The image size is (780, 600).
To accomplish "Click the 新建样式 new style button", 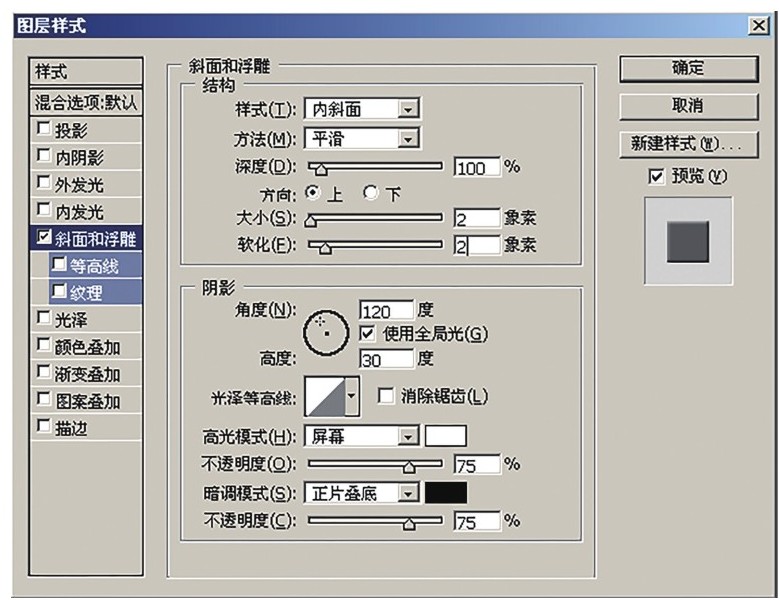I will click(689, 144).
